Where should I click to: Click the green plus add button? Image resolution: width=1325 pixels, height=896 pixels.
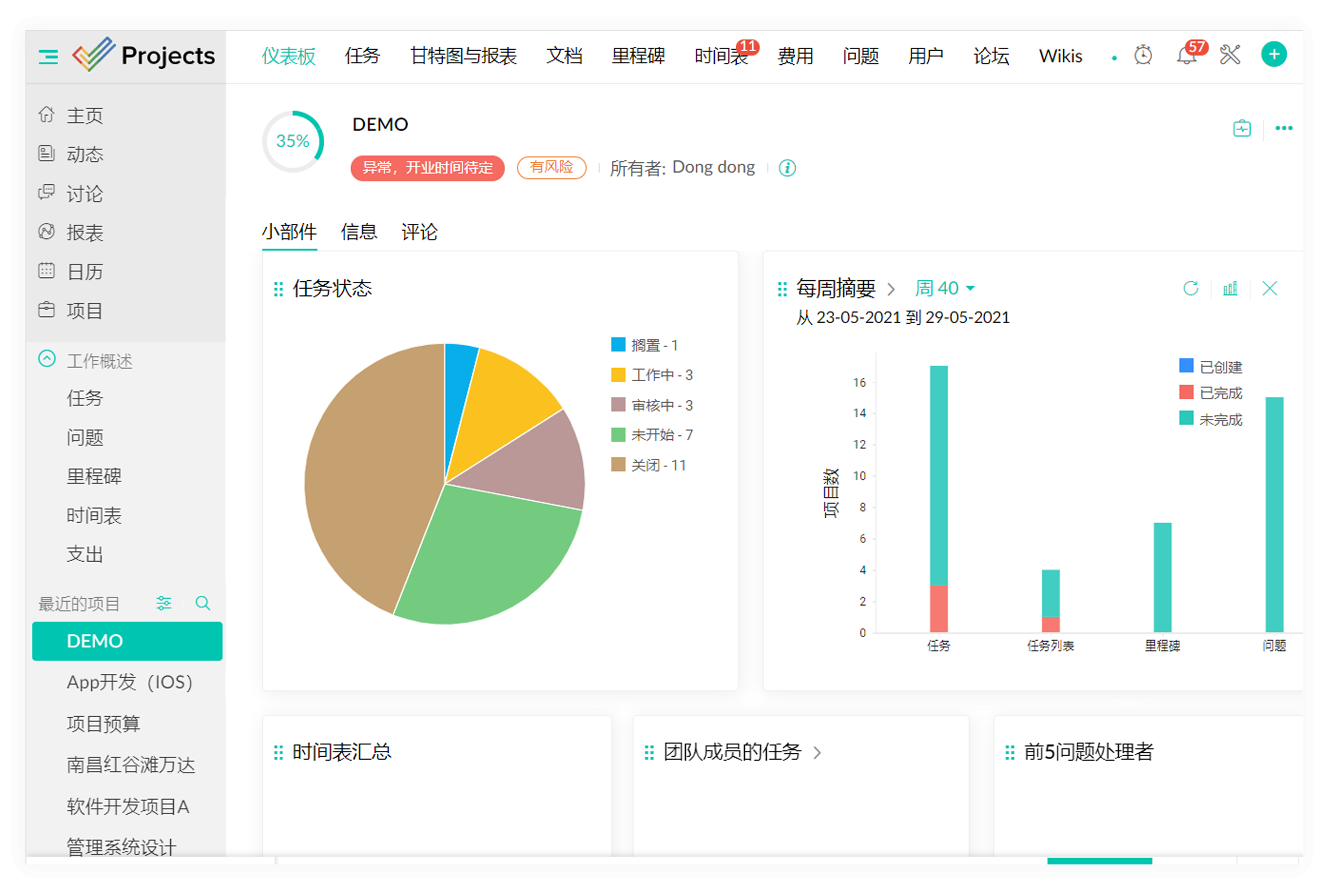tap(1274, 55)
